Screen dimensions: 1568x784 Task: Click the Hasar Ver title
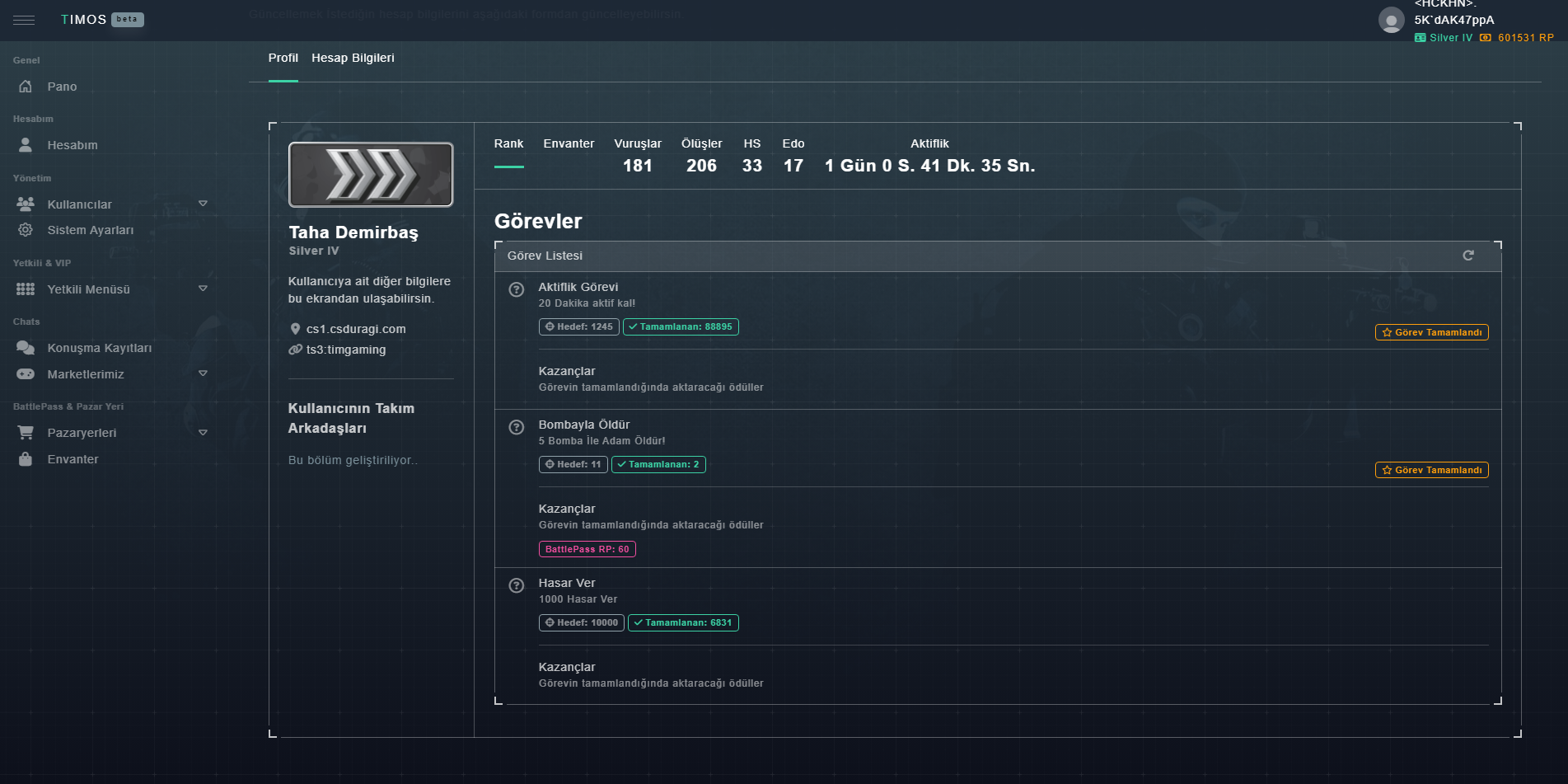point(567,583)
